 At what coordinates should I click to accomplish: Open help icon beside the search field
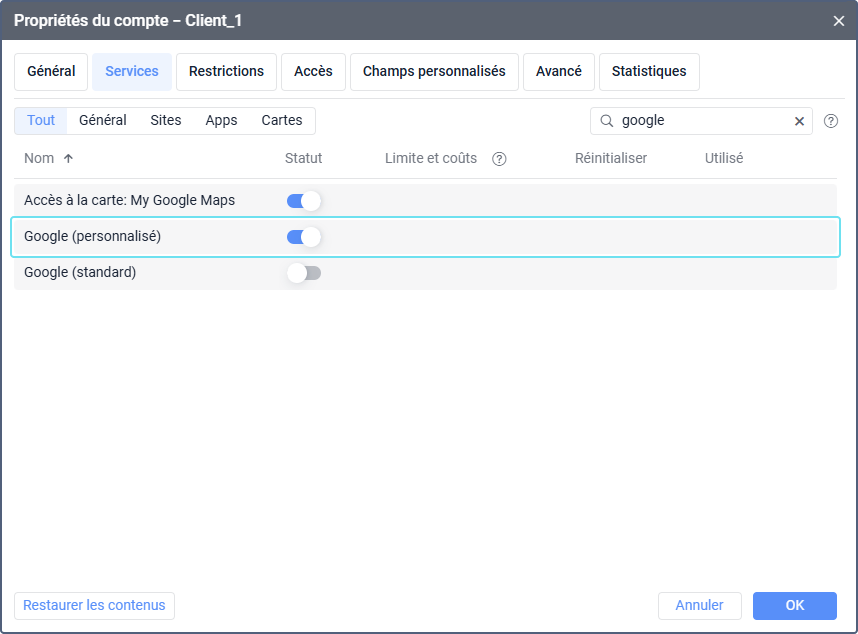point(830,121)
